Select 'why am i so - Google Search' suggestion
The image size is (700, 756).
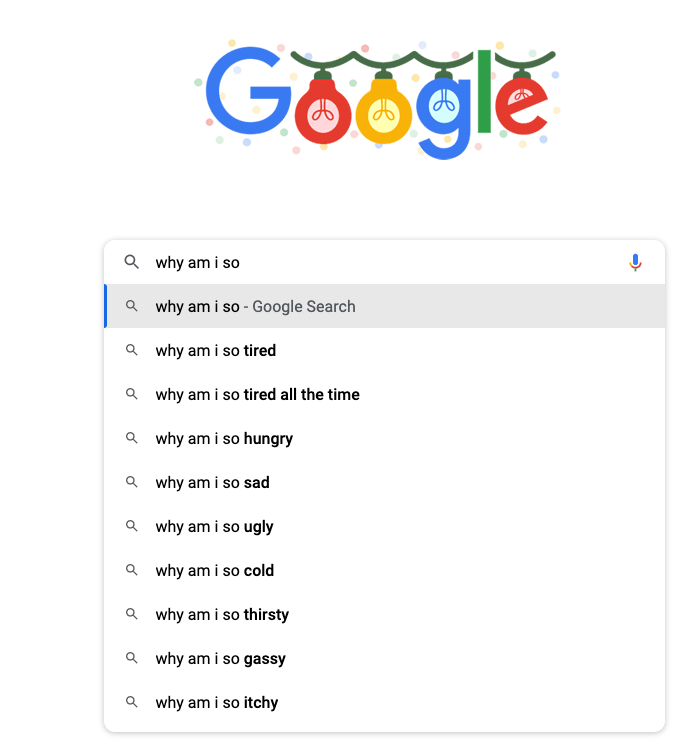385,306
